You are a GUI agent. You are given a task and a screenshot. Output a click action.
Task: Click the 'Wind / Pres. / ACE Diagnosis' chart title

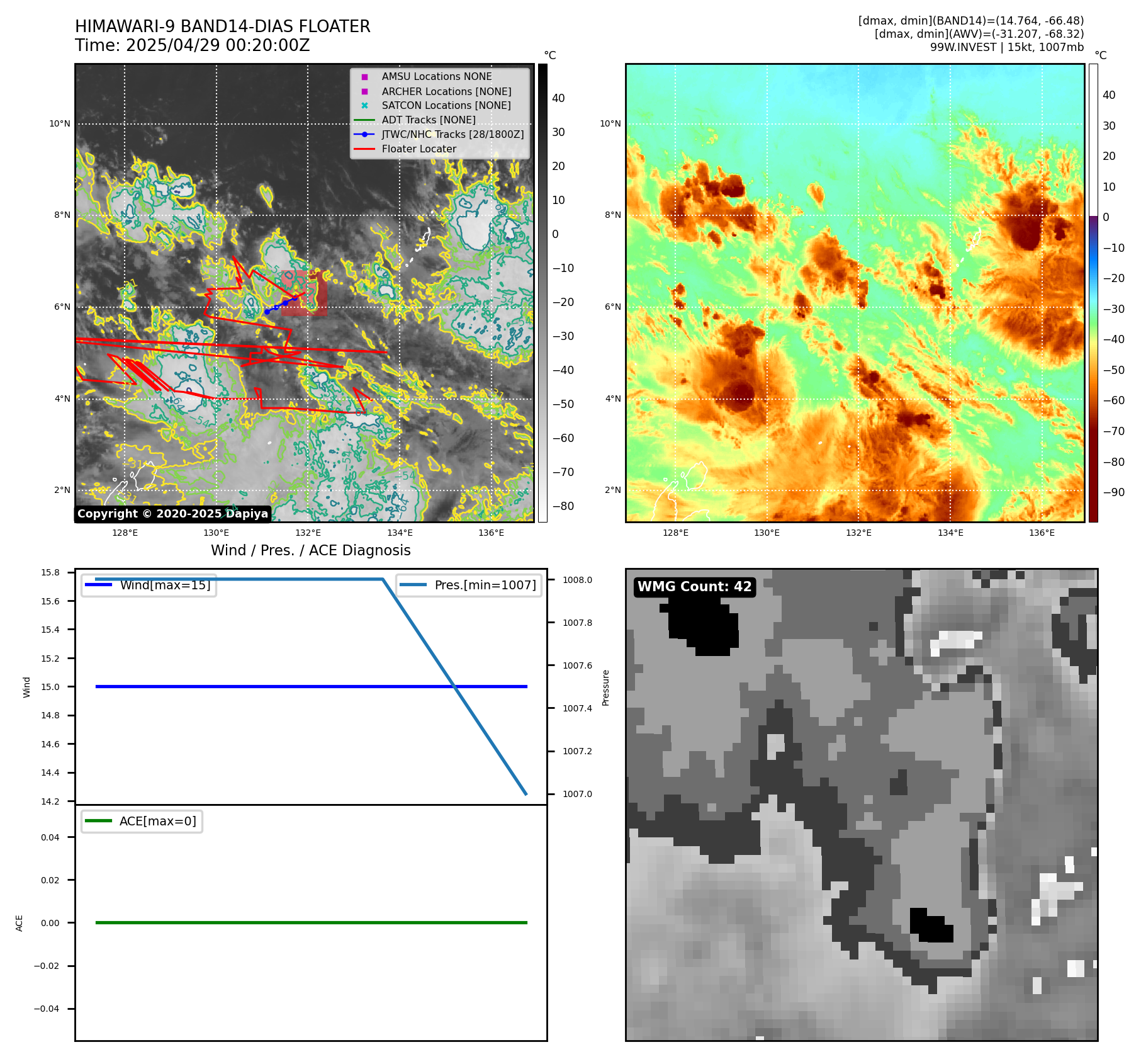point(311,550)
